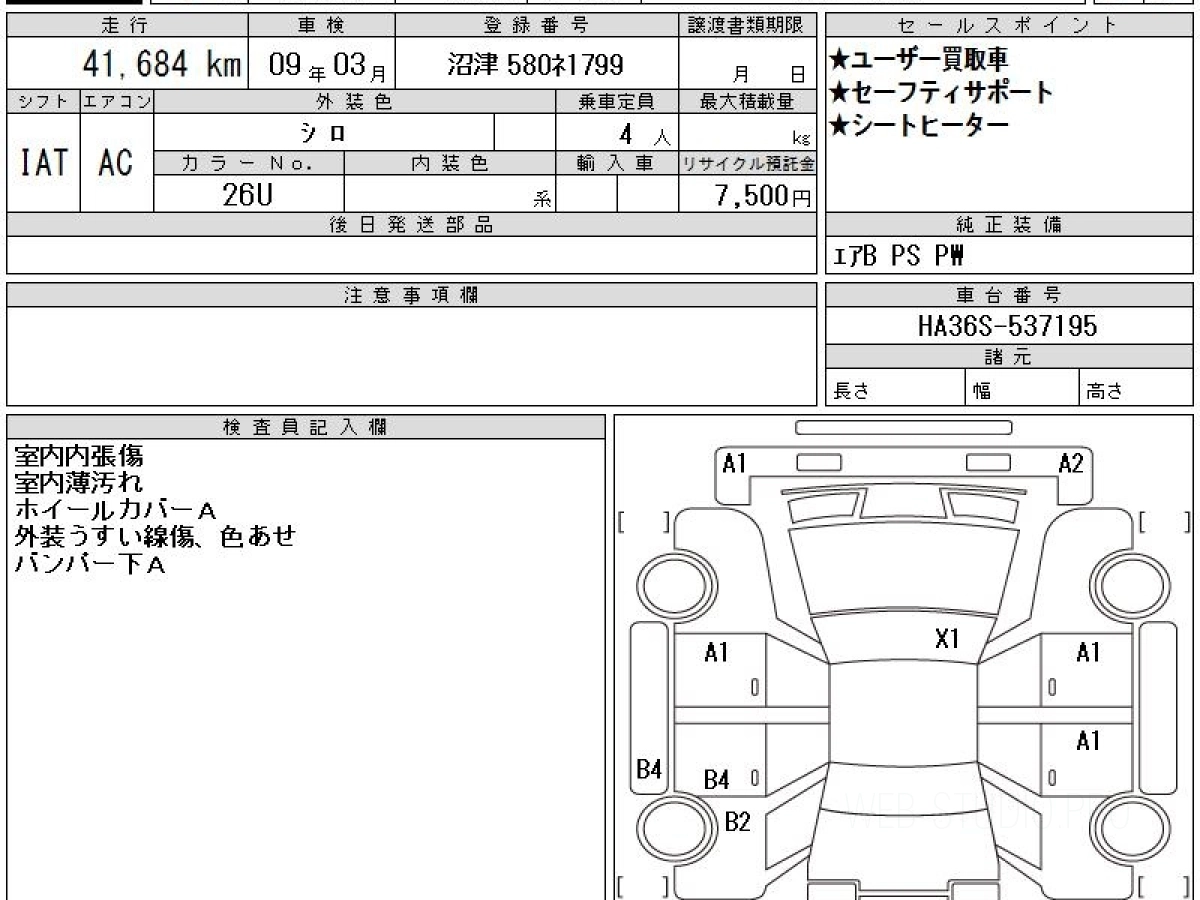Click the 純正装備 heading

pyautogui.click(x=1009, y=225)
